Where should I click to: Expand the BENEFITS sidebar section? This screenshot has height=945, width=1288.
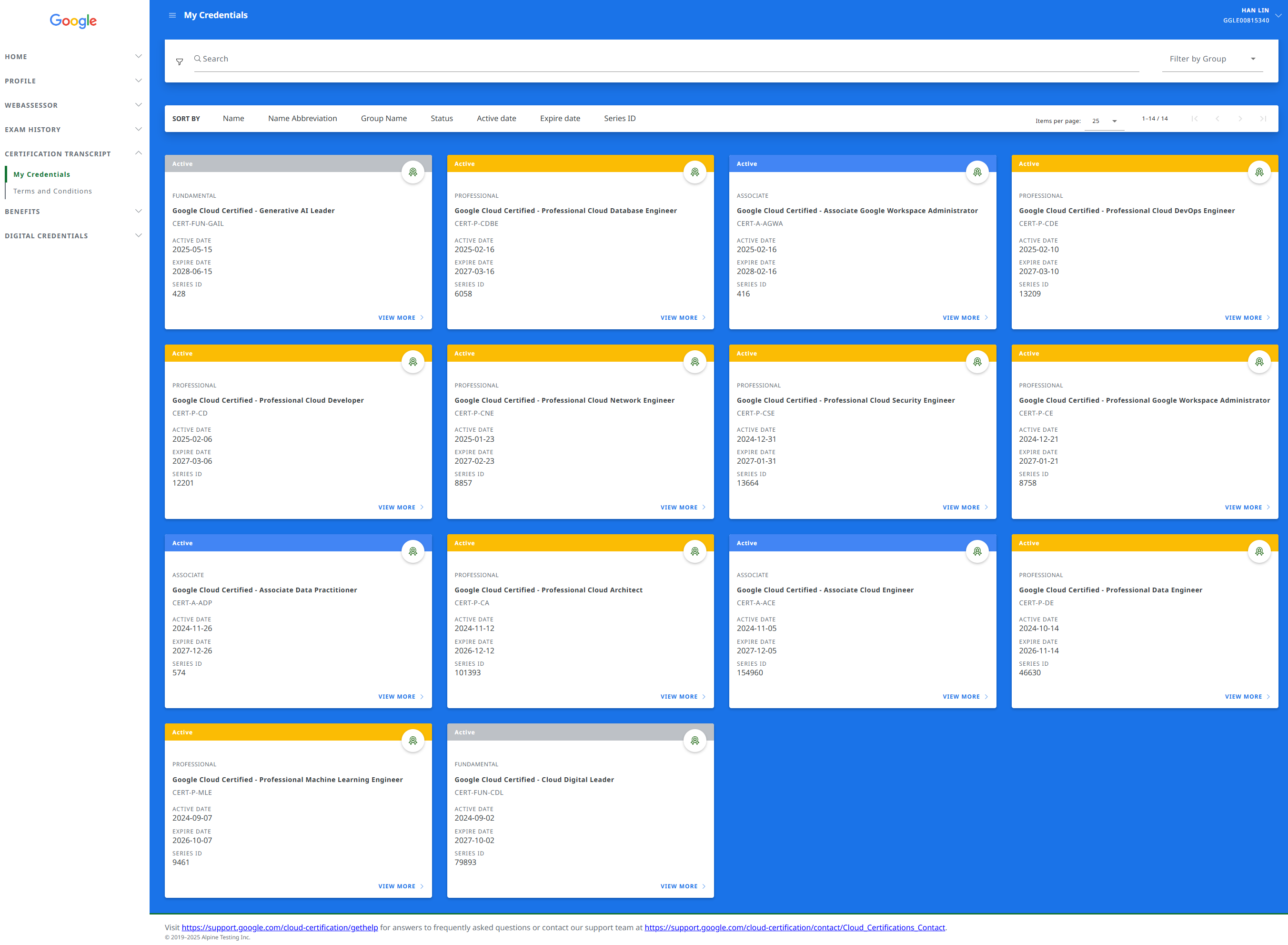click(x=73, y=211)
